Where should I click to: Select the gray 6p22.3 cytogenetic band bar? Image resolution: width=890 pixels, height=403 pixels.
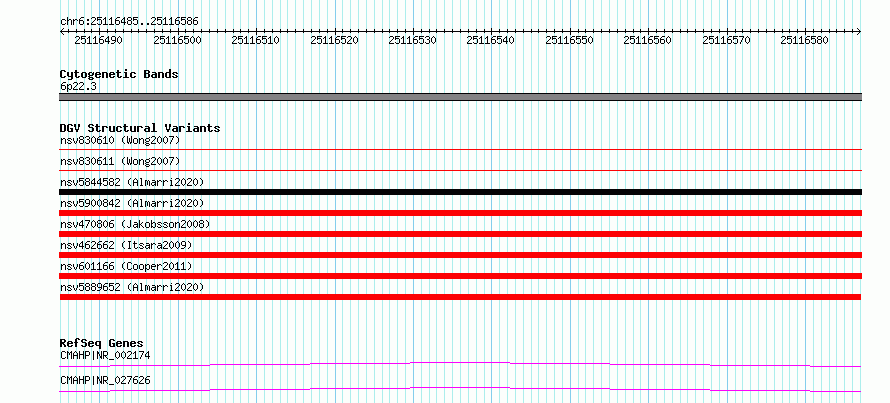click(x=460, y=97)
